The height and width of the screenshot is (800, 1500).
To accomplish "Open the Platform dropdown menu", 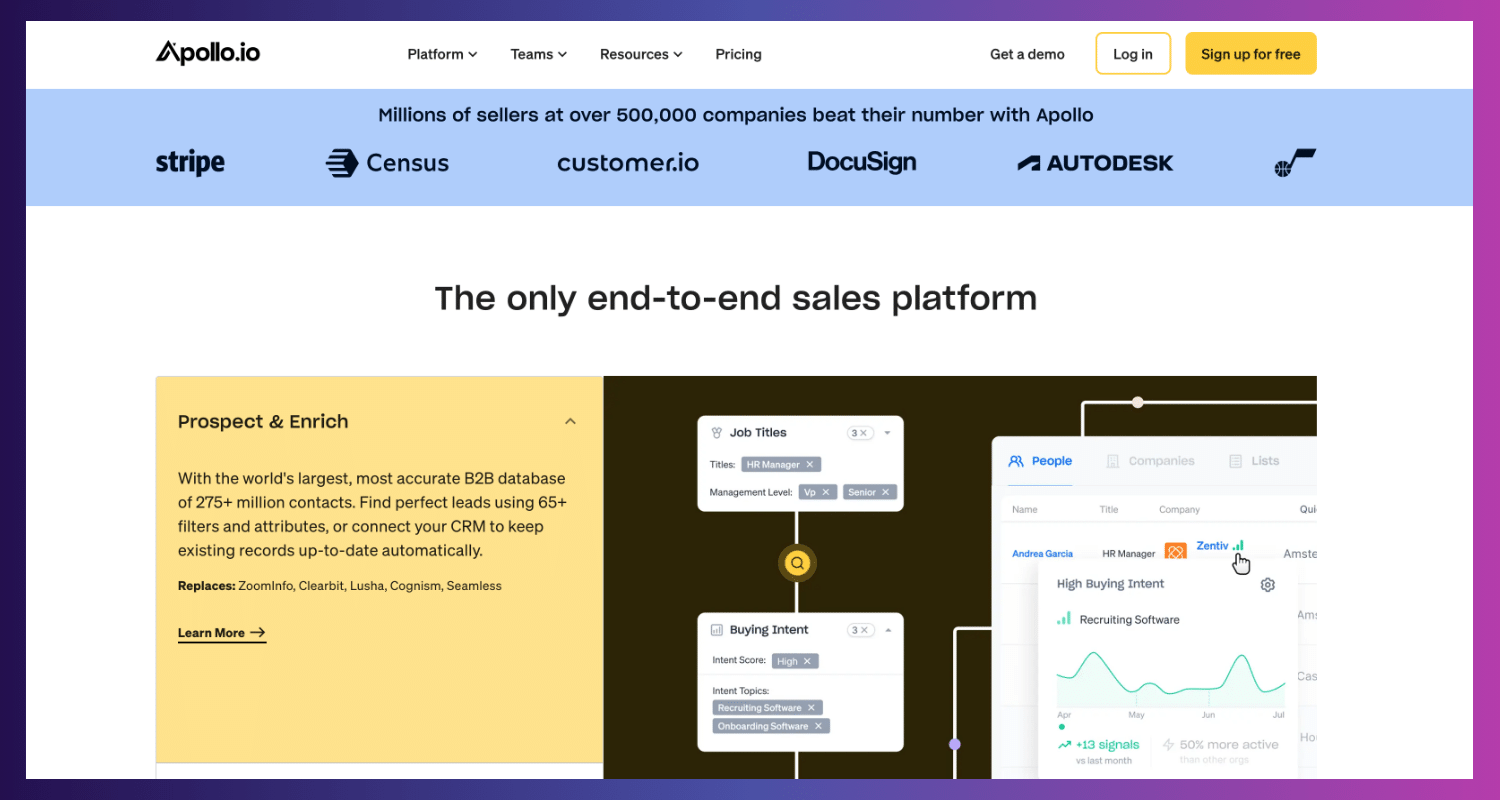I will [442, 54].
